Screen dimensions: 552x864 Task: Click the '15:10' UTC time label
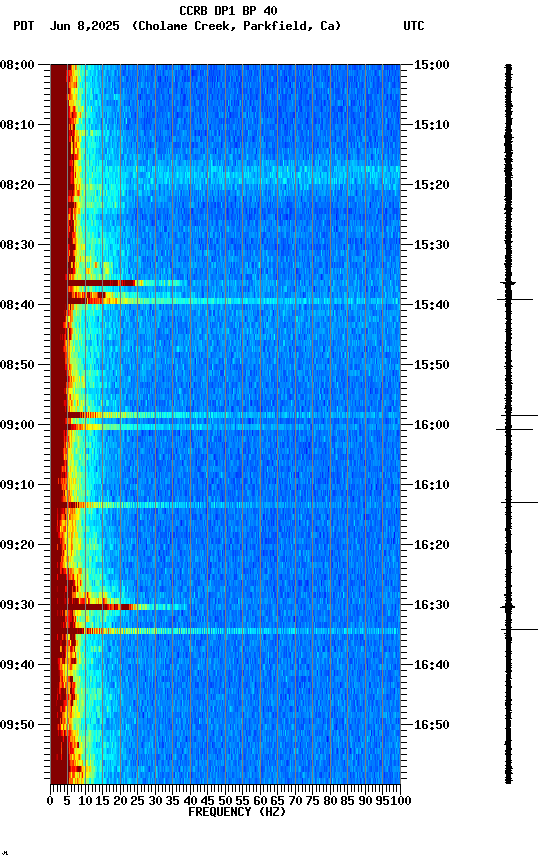click(432, 125)
